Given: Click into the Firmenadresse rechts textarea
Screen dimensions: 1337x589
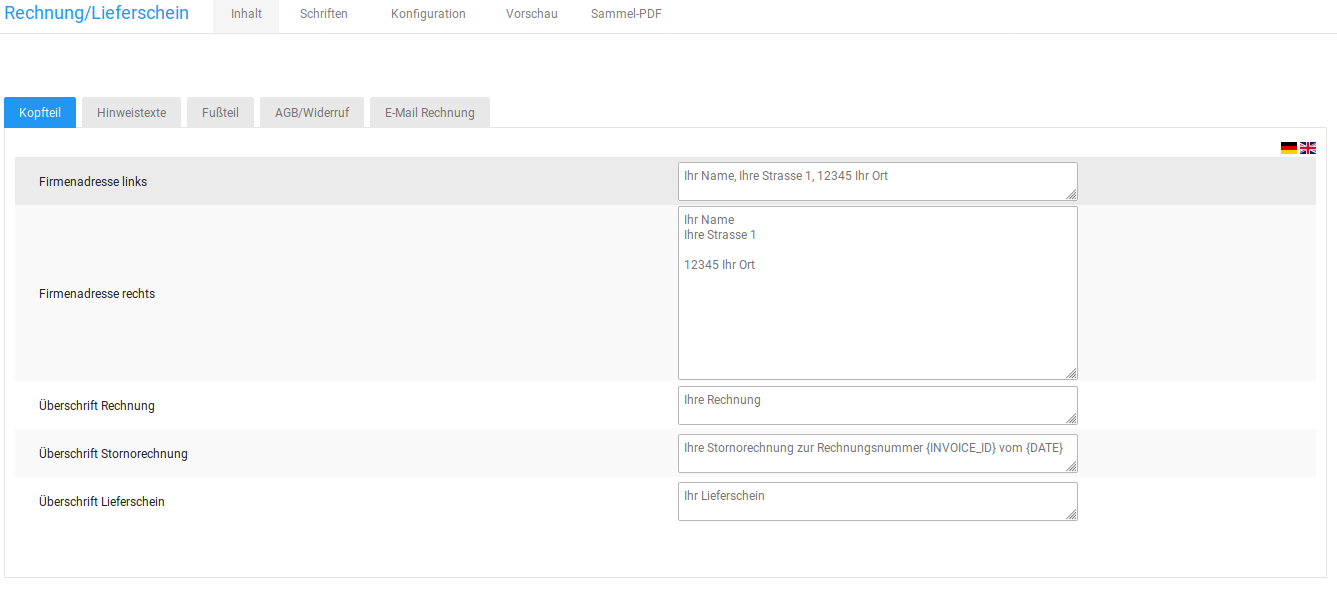Looking at the screenshot, I should click(x=876, y=293).
